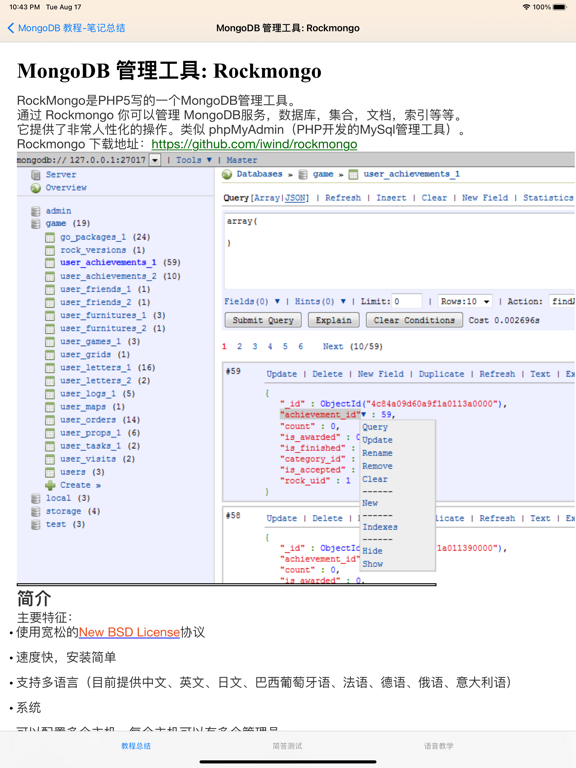Click the Next page link
576x768 pixels.
pyautogui.click(x=333, y=346)
